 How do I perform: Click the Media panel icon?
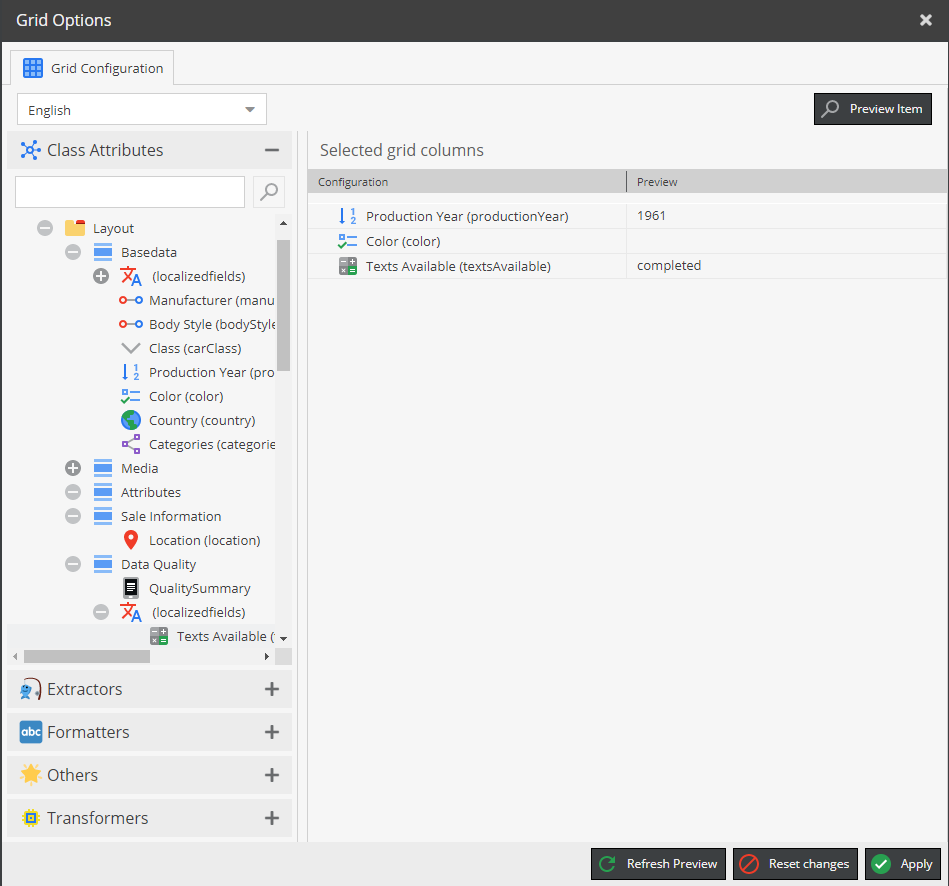[x=103, y=468]
